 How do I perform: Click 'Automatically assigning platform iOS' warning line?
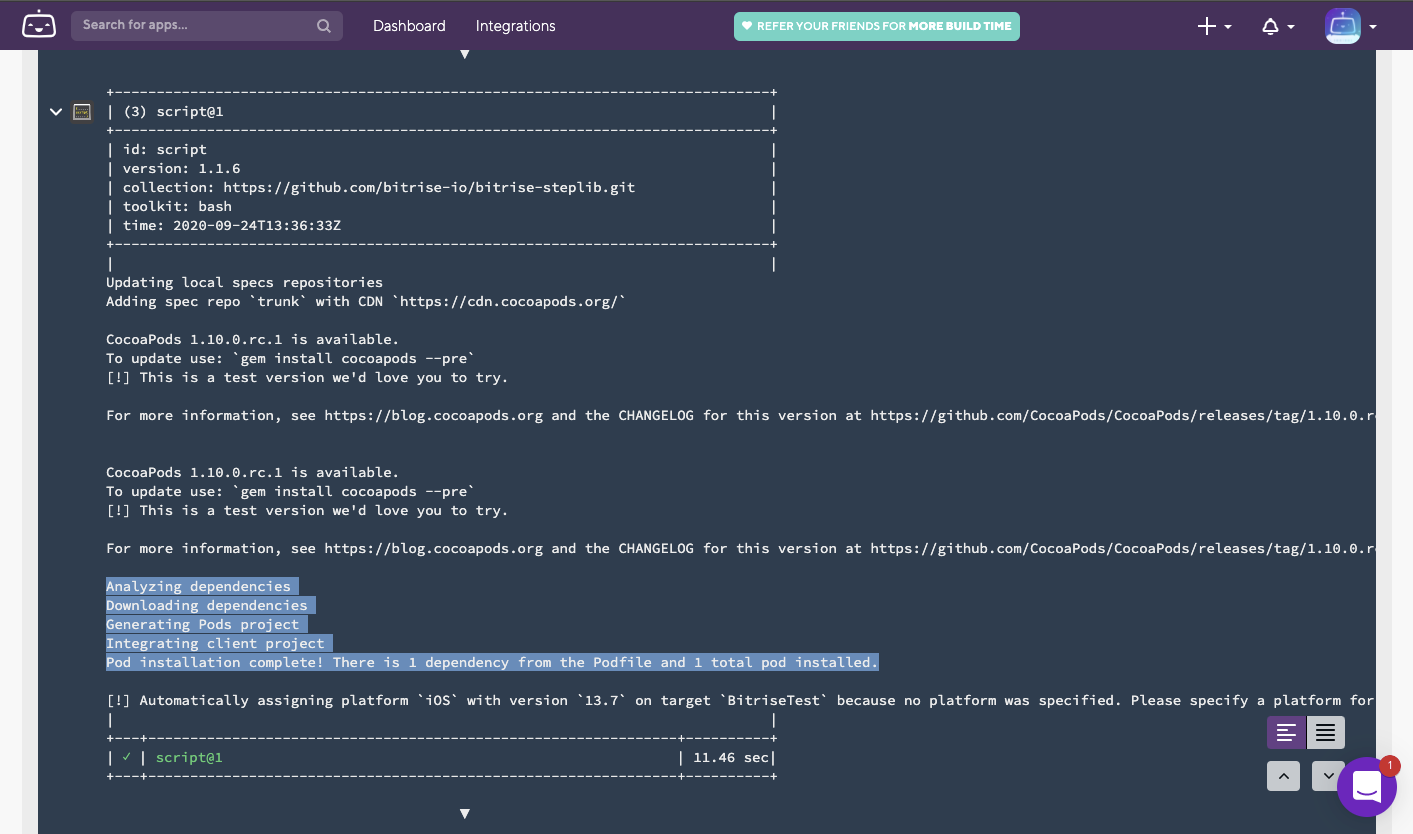(740, 701)
